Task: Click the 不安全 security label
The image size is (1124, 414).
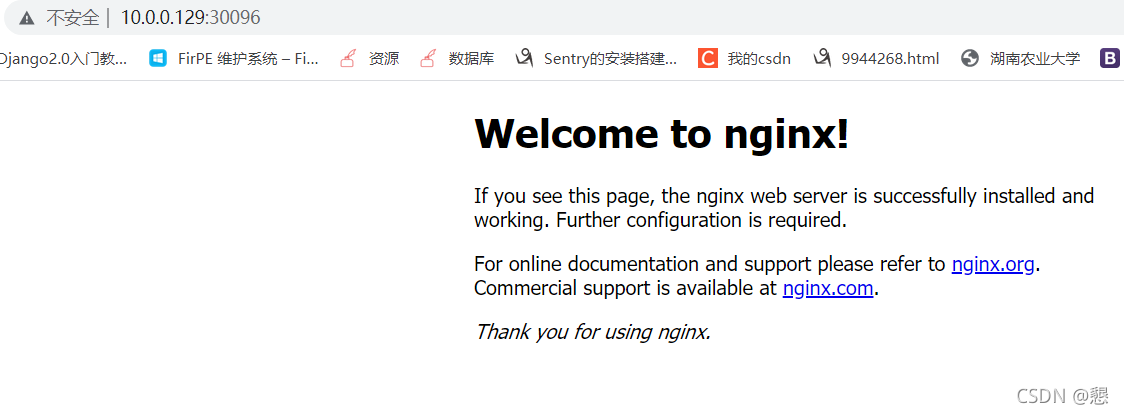Action: click(x=72, y=18)
